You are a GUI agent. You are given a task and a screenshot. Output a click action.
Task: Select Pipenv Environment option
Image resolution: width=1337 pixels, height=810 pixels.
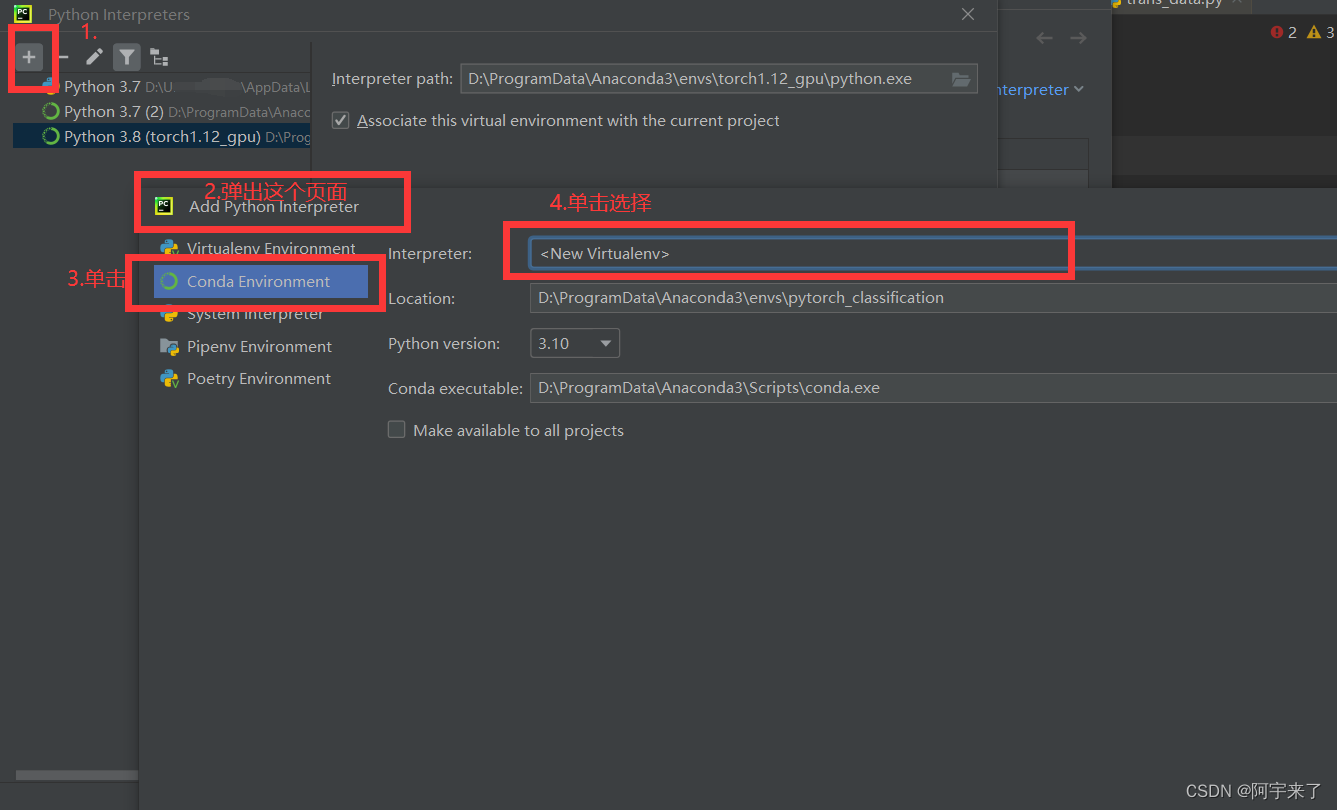tap(259, 346)
